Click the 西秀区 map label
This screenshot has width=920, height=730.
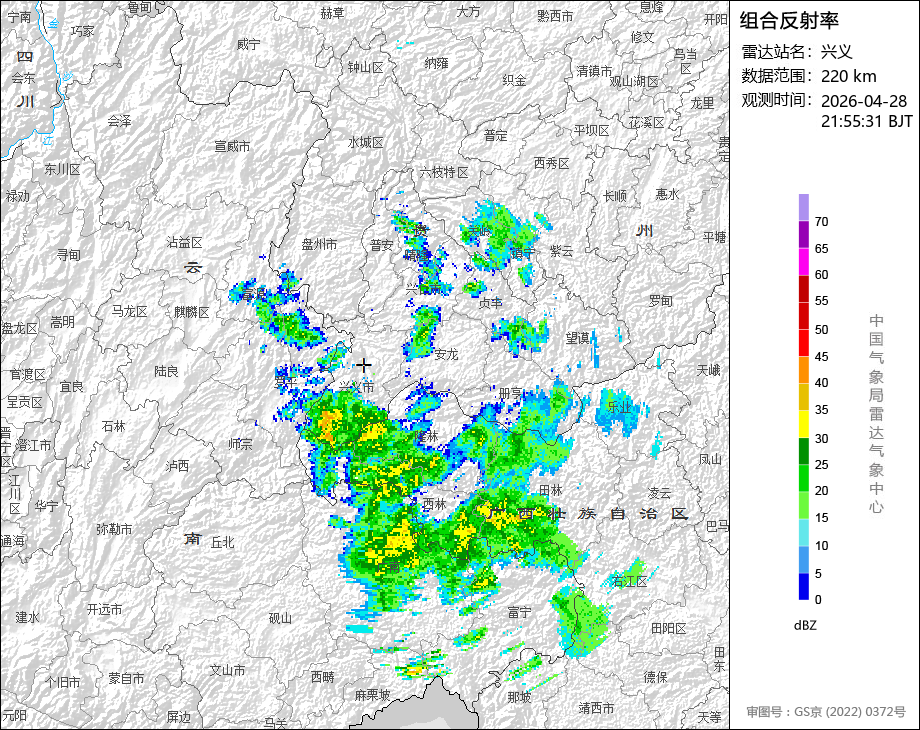[552, 163]
